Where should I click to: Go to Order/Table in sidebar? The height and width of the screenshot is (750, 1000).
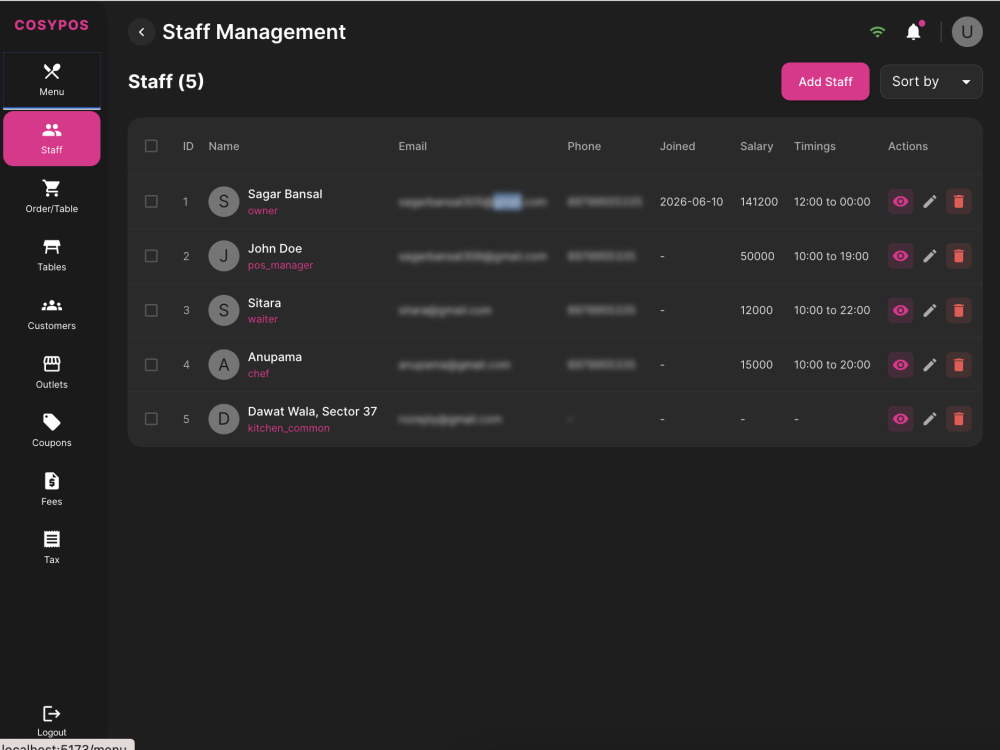point(52,196)
